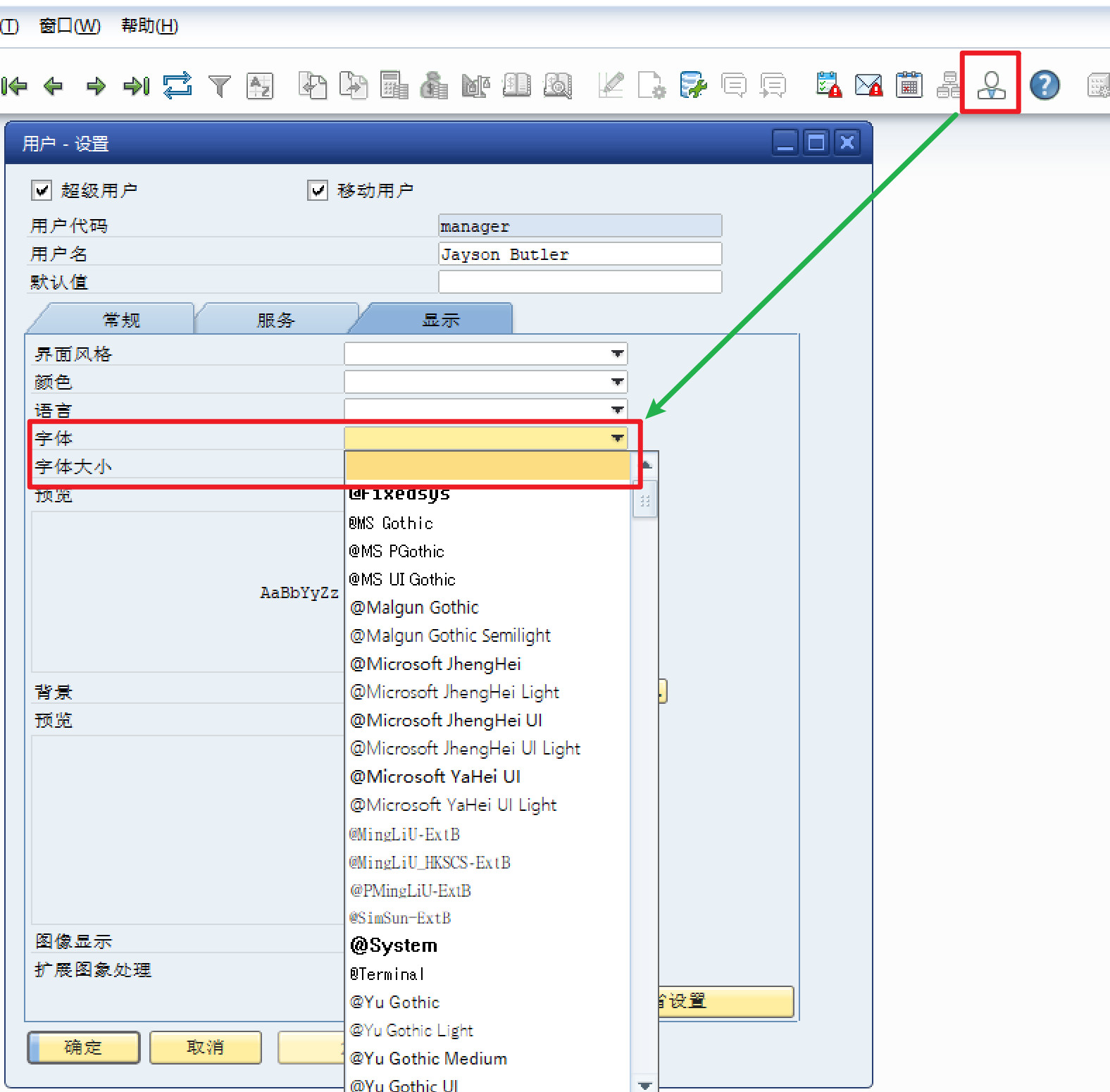Select bold @Microsoft YaHei UI font
Screen dimensions: 1110x1092
click(x=487, y=776)
